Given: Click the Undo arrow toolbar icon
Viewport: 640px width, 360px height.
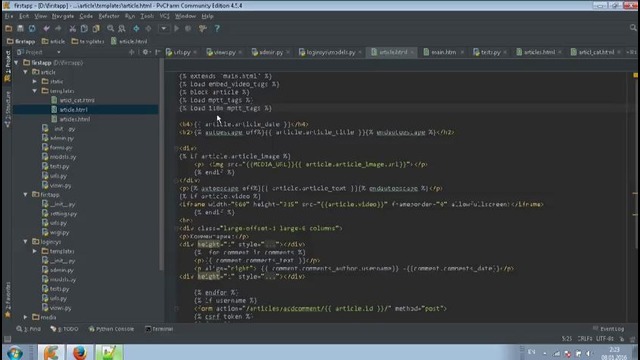Looking at the screenshot, I should point(46,29).
